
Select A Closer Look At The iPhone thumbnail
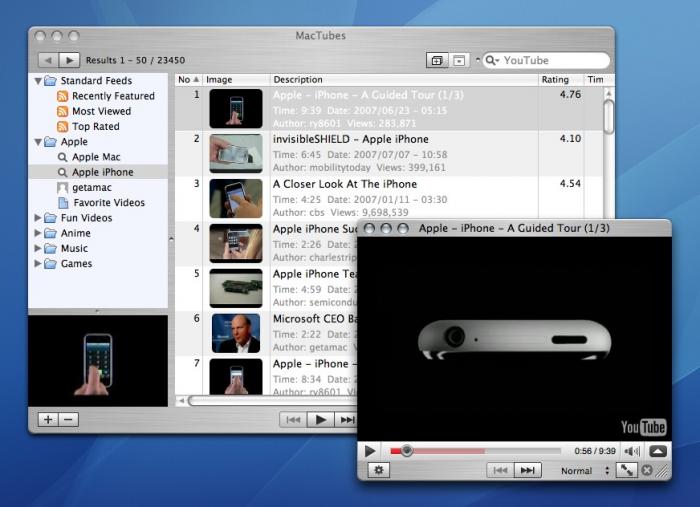click(236, 198)
